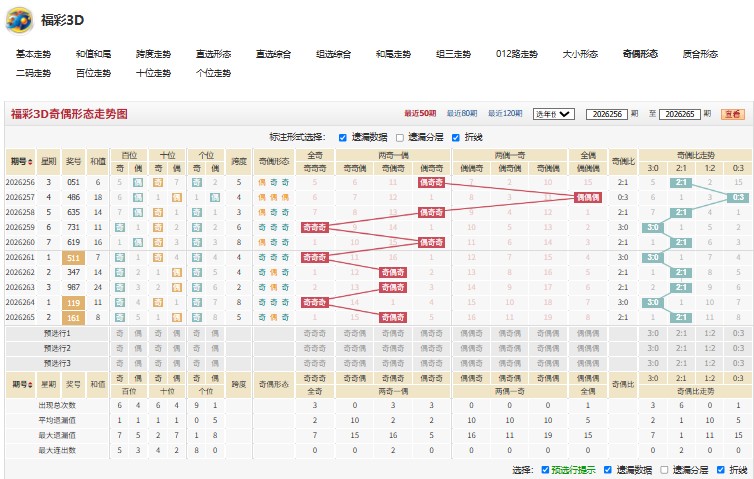The width and height of the screenshot is (754, 479).
Task: Show 最近80期 results link
Action: coord(462,113)
